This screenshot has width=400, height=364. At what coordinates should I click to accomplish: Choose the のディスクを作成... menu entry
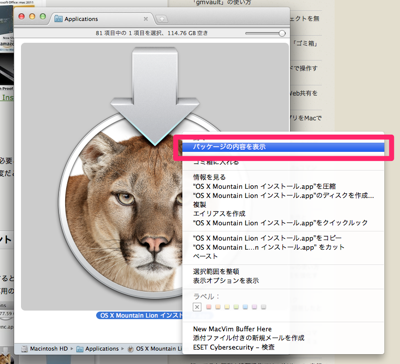(x=283, y=195)
